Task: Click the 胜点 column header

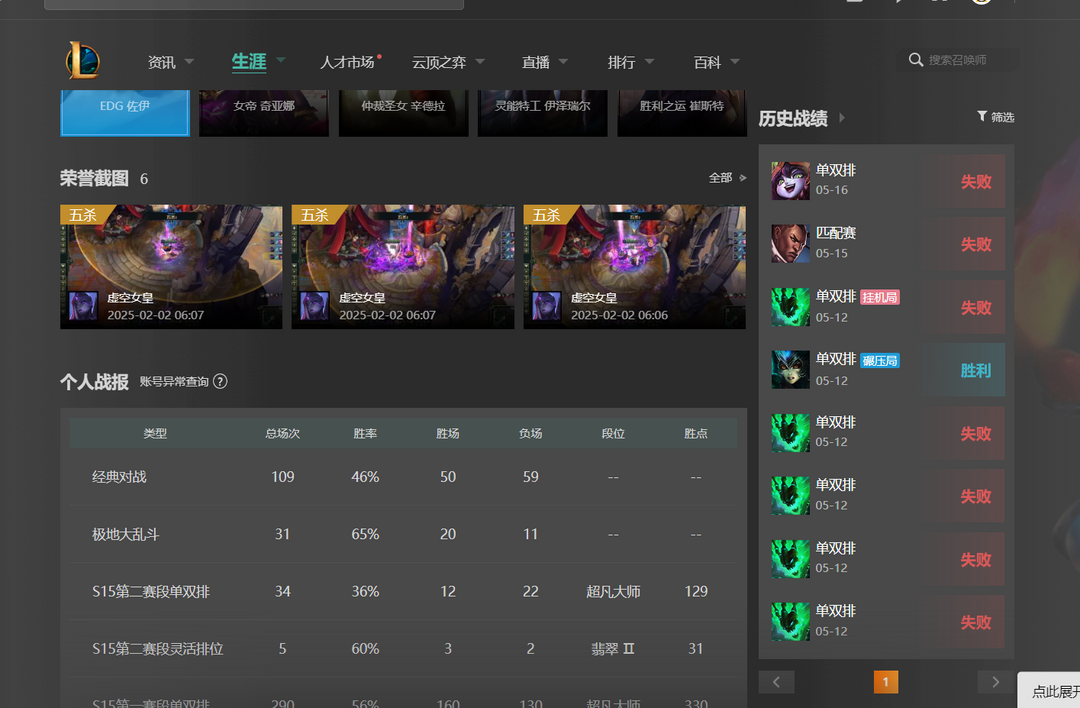Action: click(x=696, y=433)
